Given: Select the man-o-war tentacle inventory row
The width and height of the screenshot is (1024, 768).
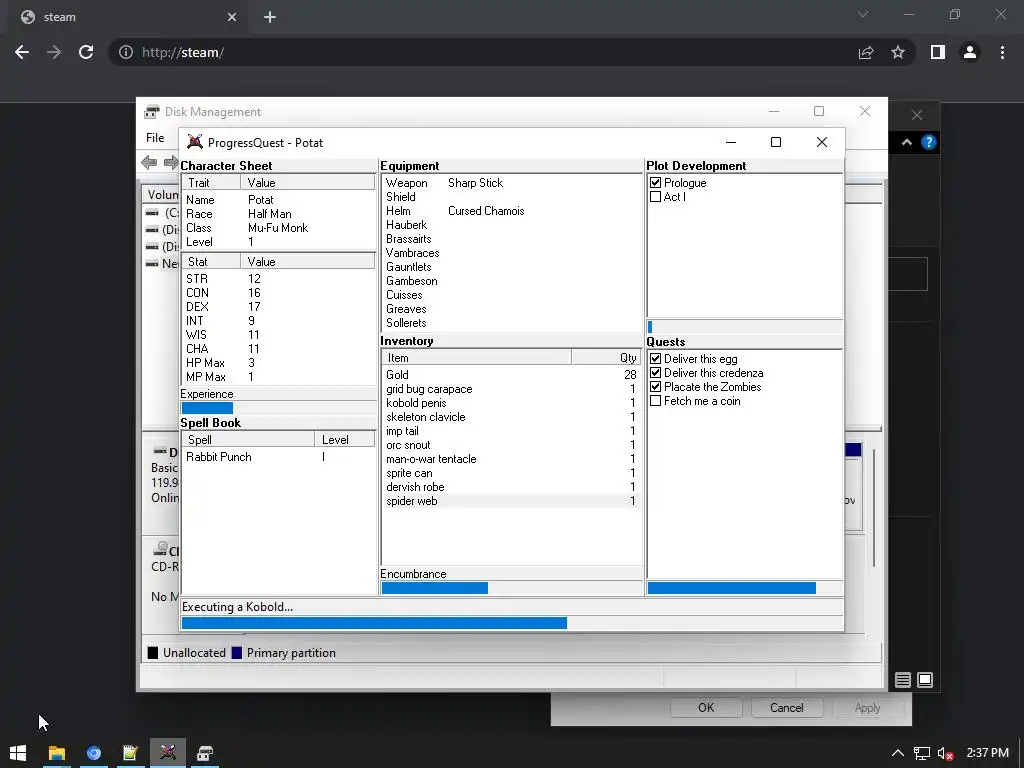Looking at the screenshot, I should (511, 459).
